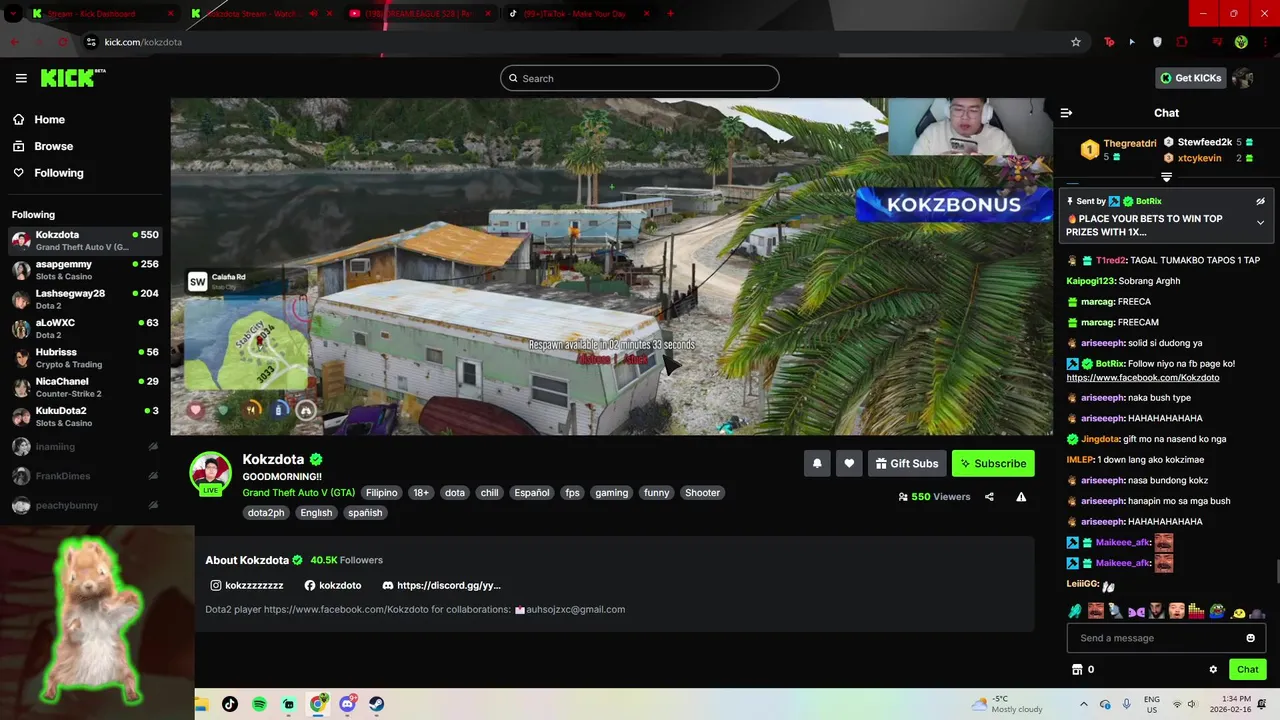Open the emoji picker in the message box
This screenshot has width=1280, height=720.
click(x=1250, y=638)
